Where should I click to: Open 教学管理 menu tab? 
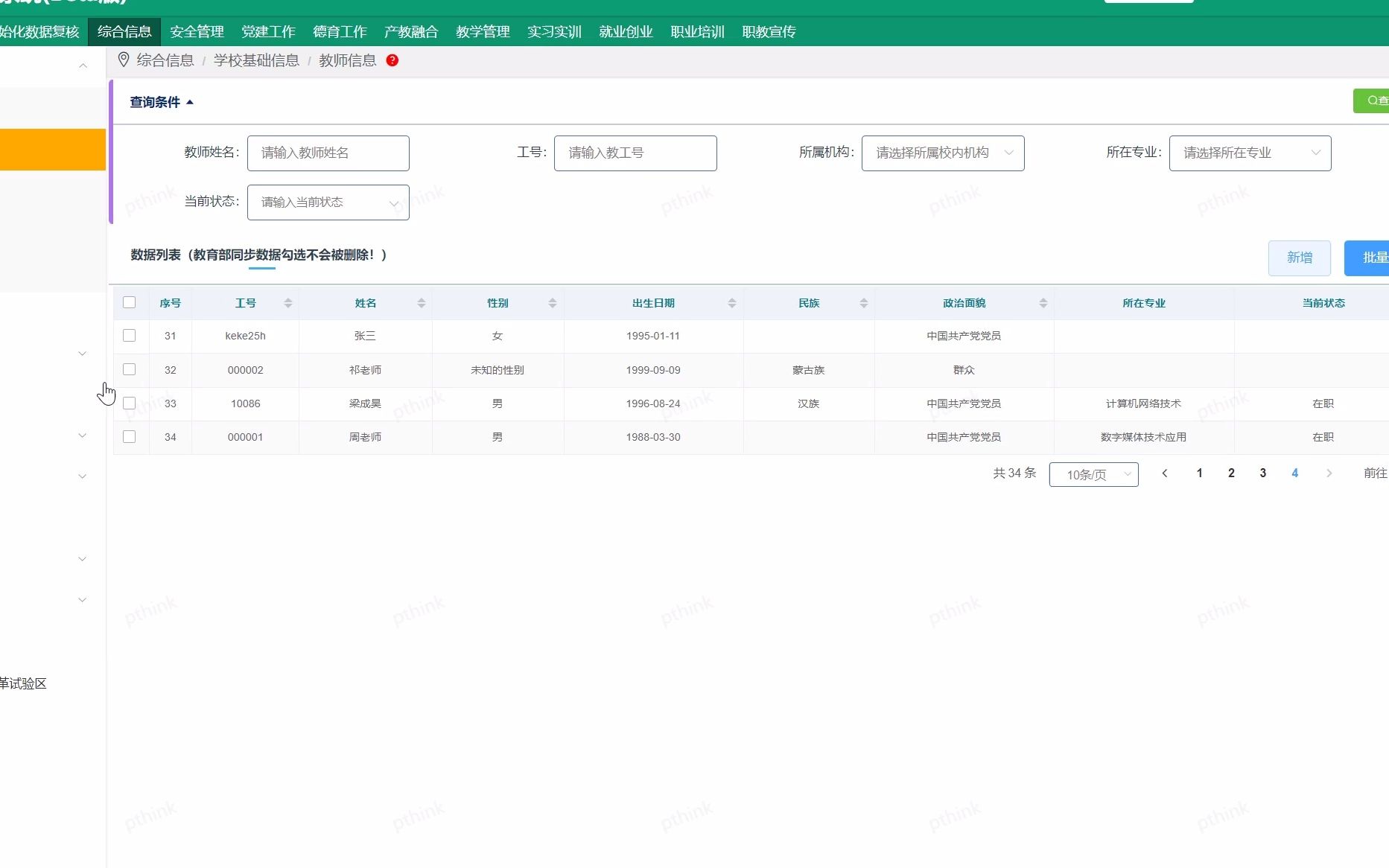[483, 32]
